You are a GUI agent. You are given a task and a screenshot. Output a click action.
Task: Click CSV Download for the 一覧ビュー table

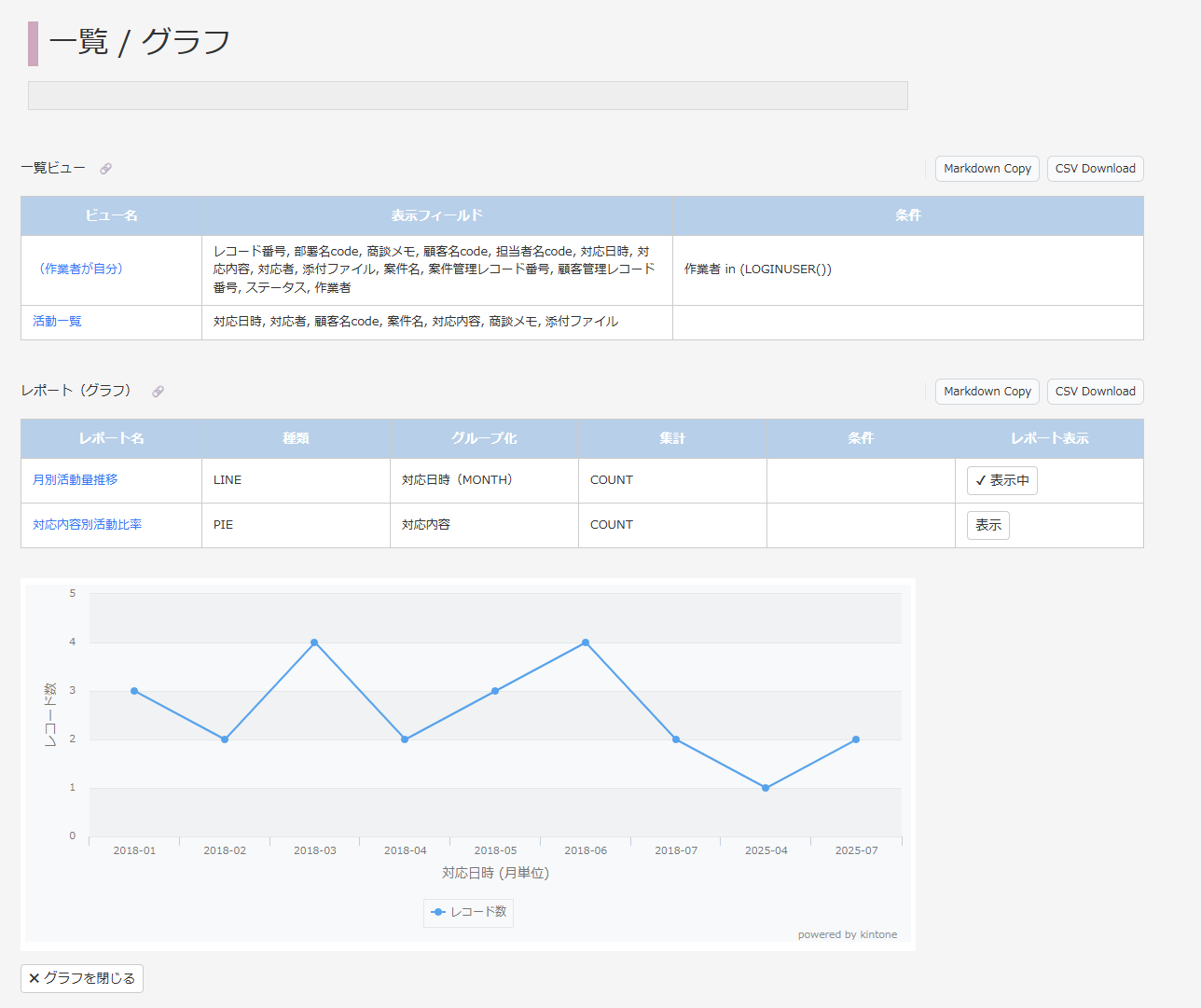tap(1095, 169)
